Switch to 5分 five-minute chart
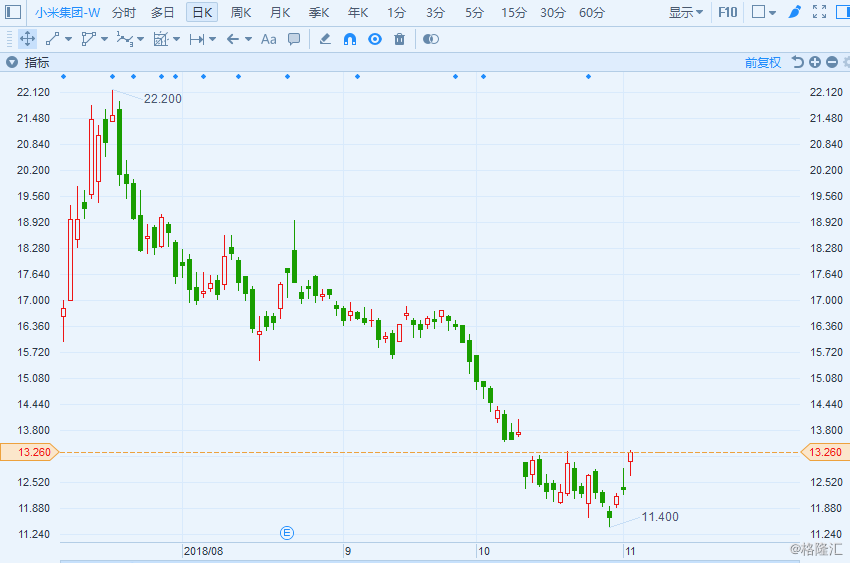This screenshot has height=563, width=850. [474, 12]
